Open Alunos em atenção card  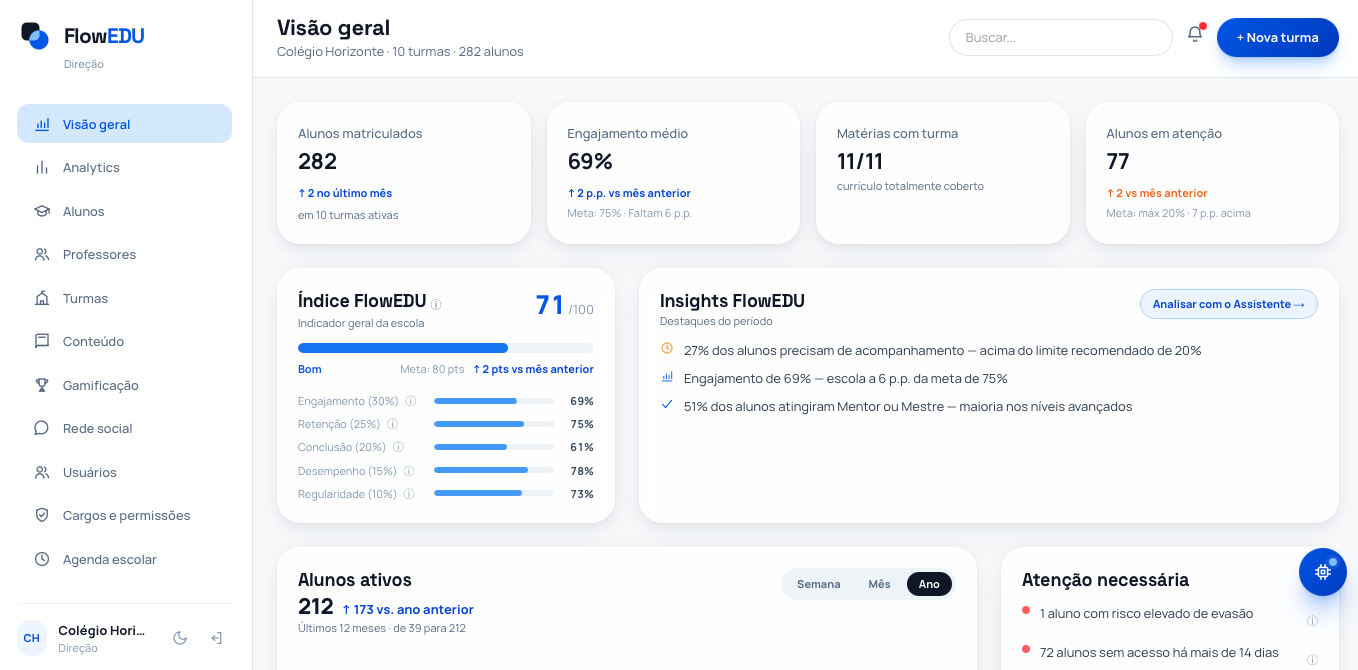pos(1212,173)
